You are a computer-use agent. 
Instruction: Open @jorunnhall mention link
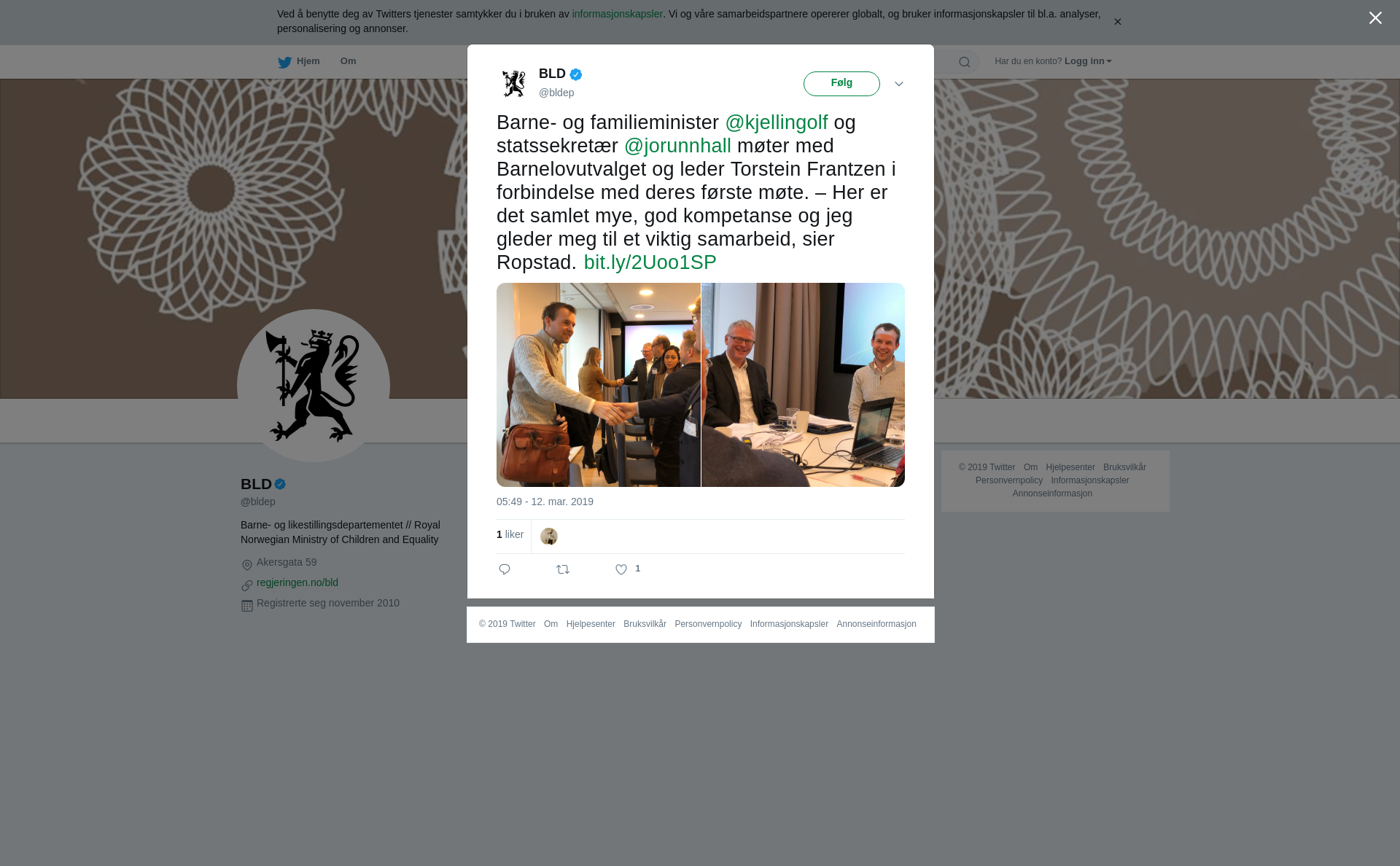pos(677,146)
